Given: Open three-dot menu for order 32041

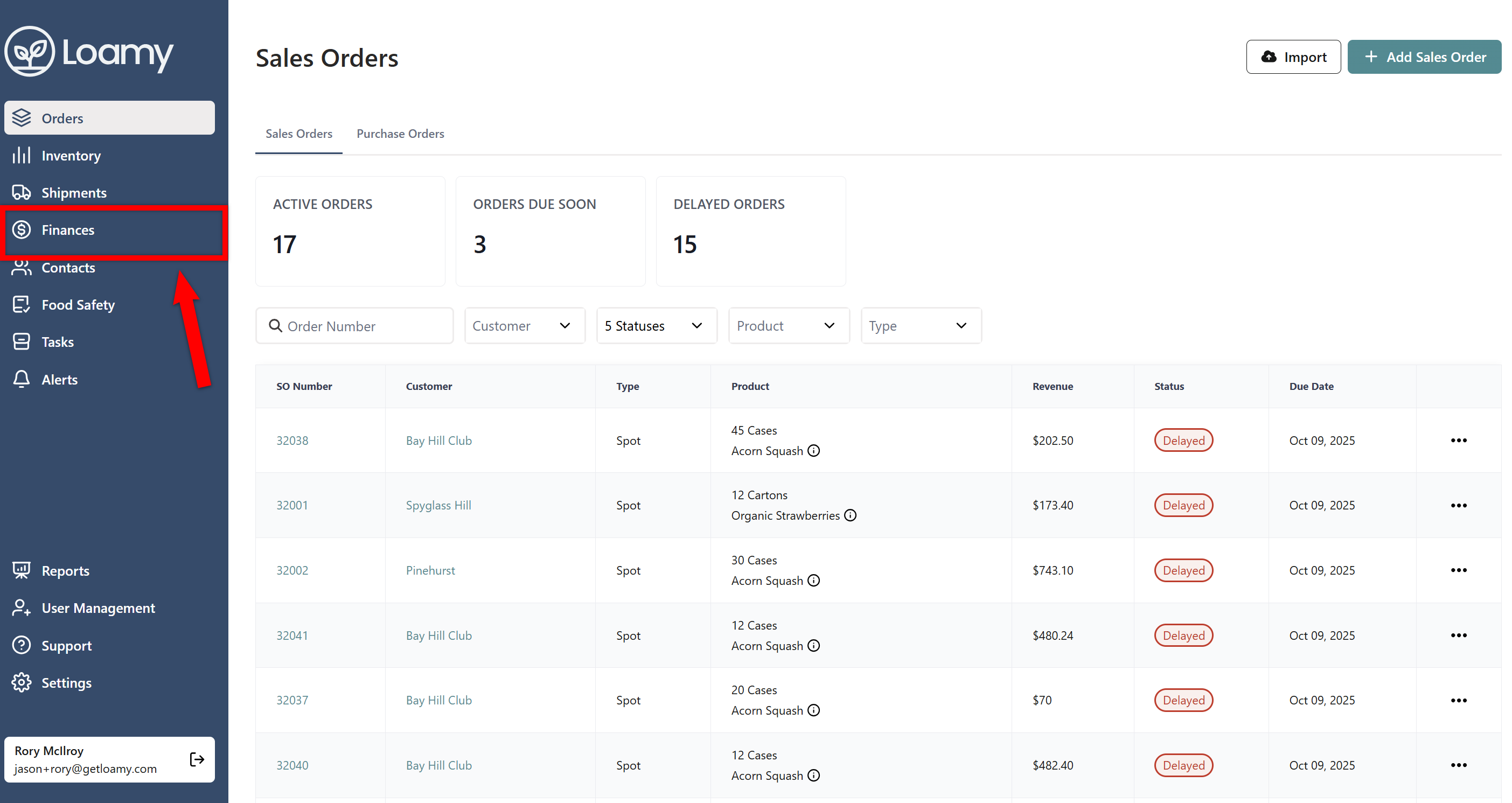Looking at the screenshot, I should coord(1458,635).
